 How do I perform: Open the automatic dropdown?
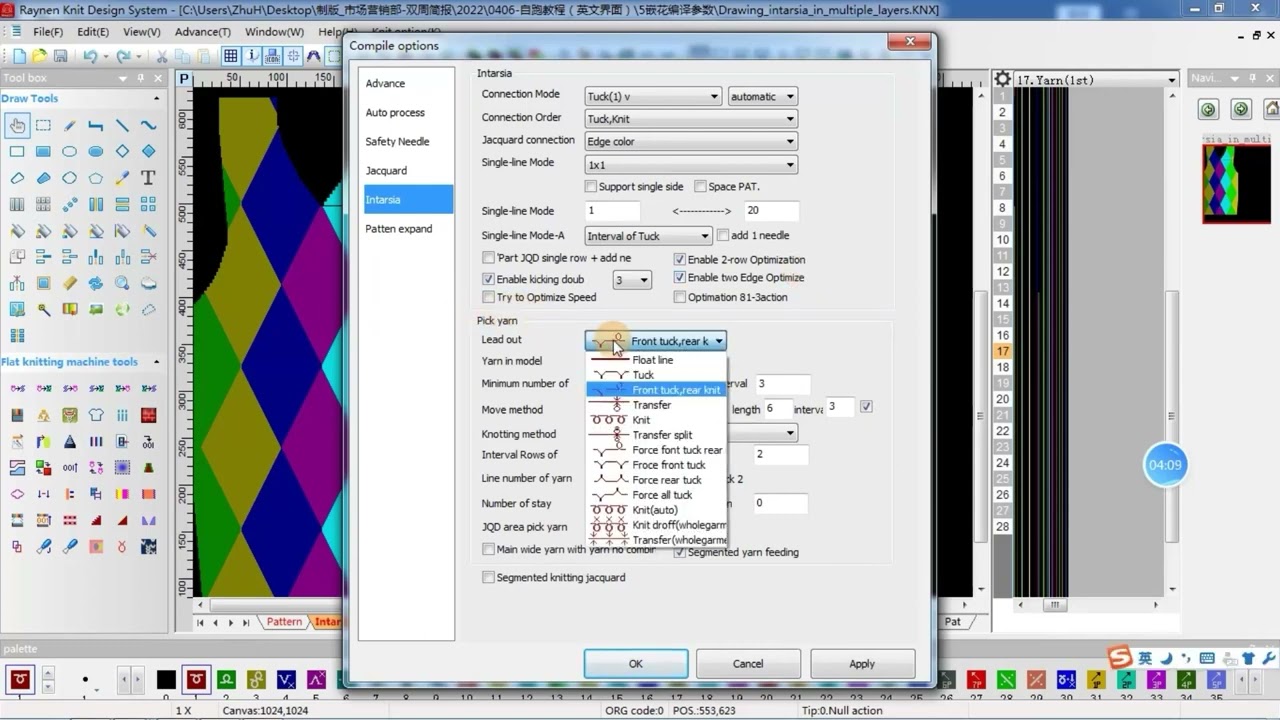pyautogui.click(x=762, y=96)
